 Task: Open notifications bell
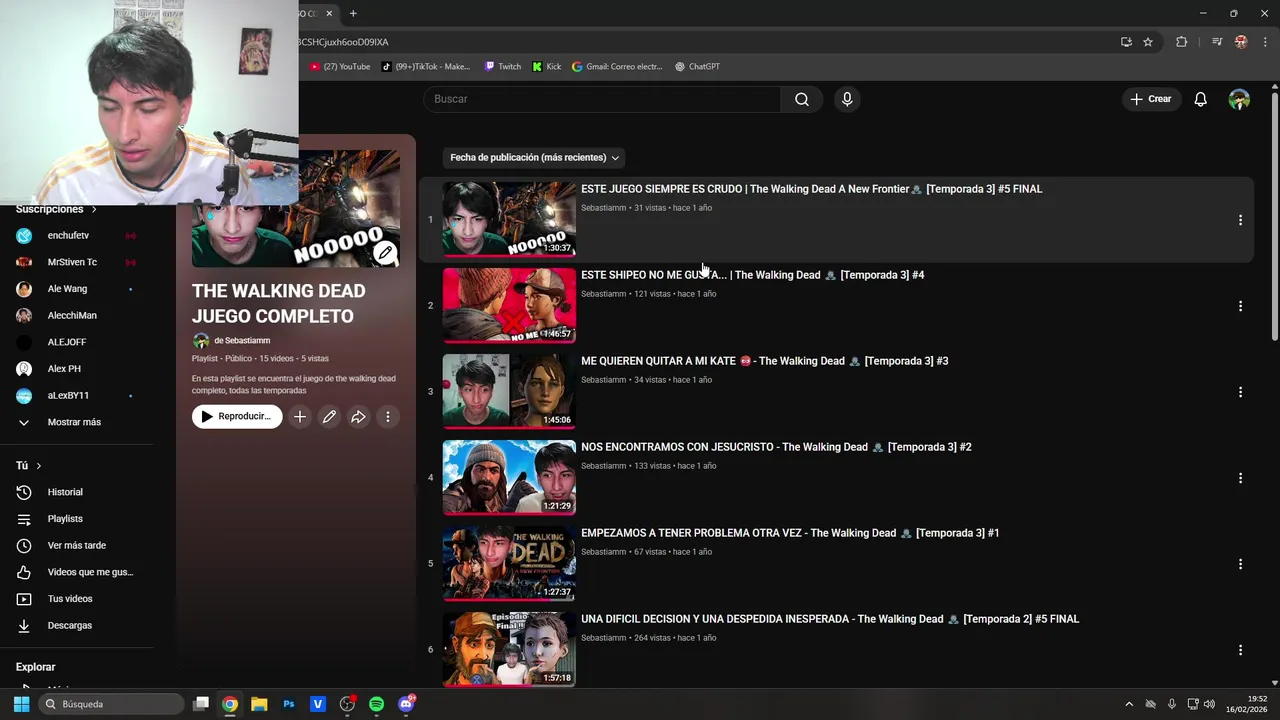coord(1200,99)
